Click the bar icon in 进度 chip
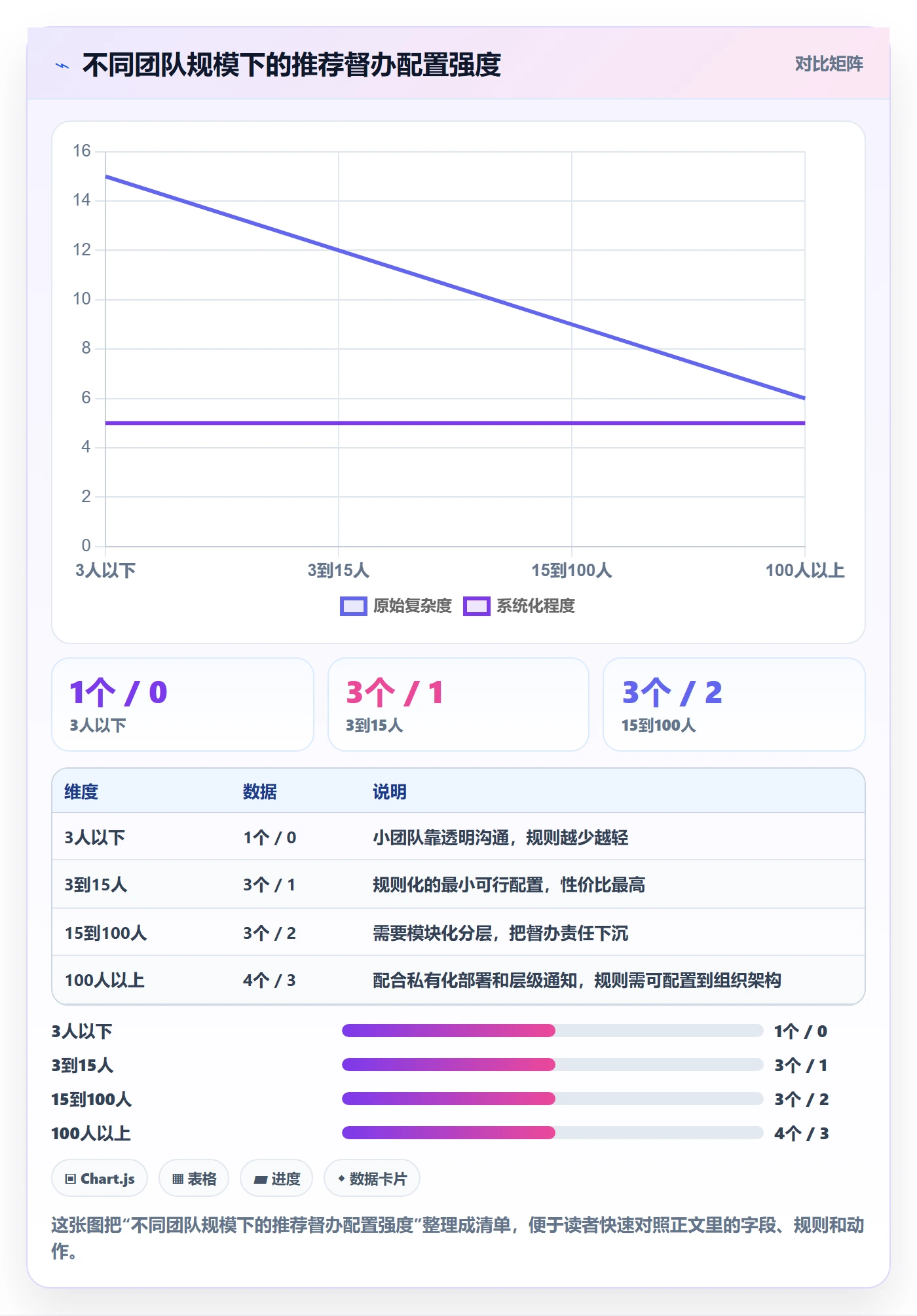The image size is (917, 1316). point(261,1179)
